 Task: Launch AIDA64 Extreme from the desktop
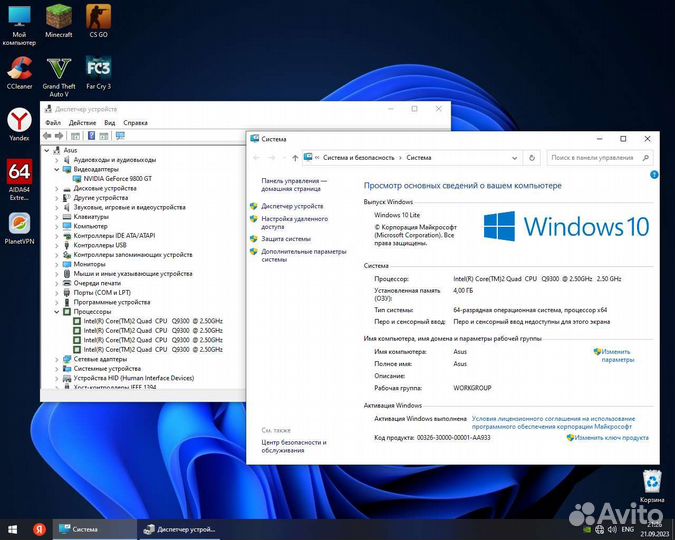coord(19,180)
